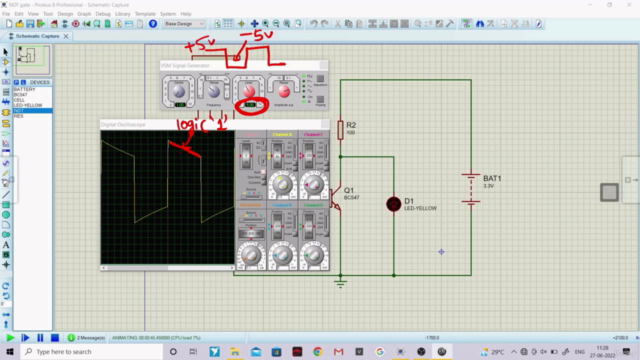Image resolution: width=640 pixels, height=360 pixels.
Task: Pause the running simulation
Action: [x=40, y=338]
